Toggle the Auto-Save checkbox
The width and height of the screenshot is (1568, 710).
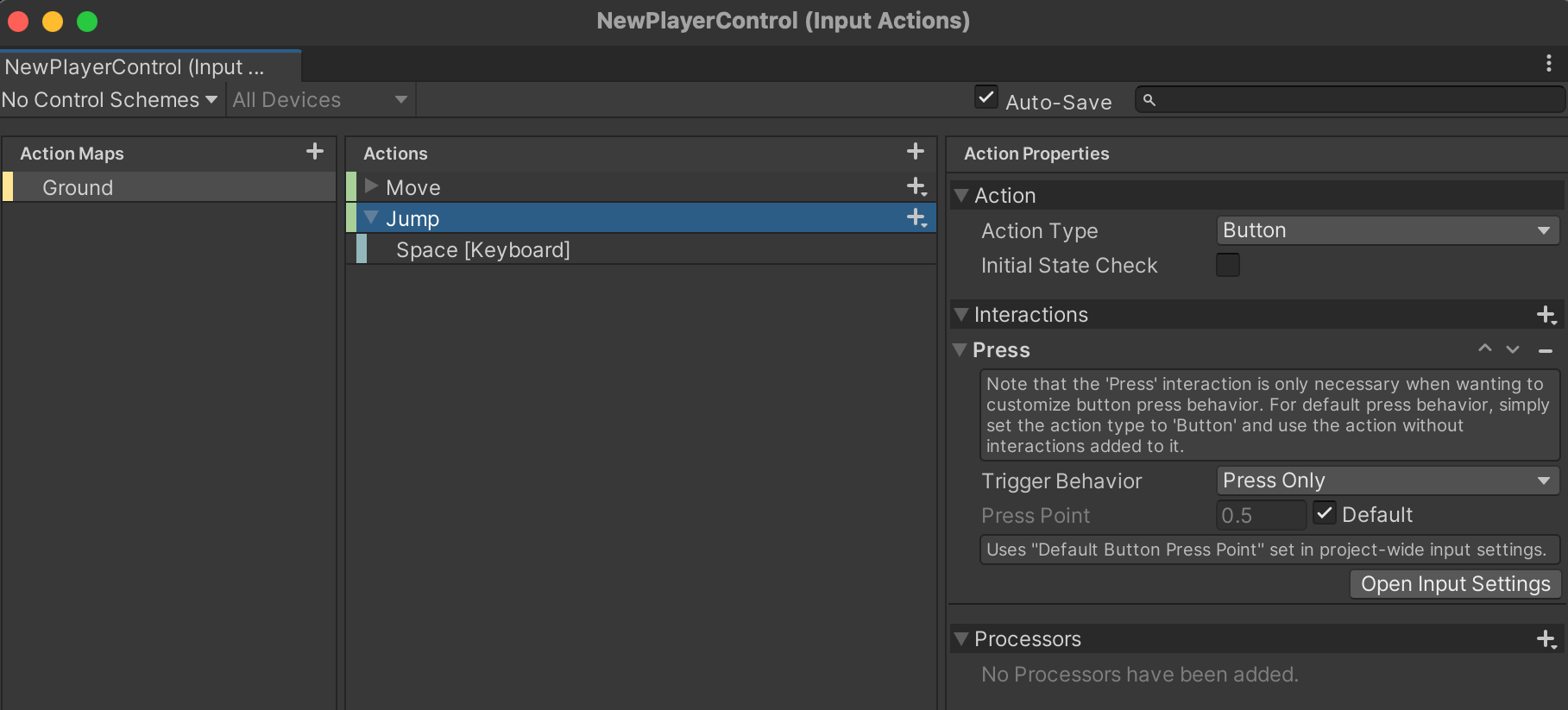(986, 97)
